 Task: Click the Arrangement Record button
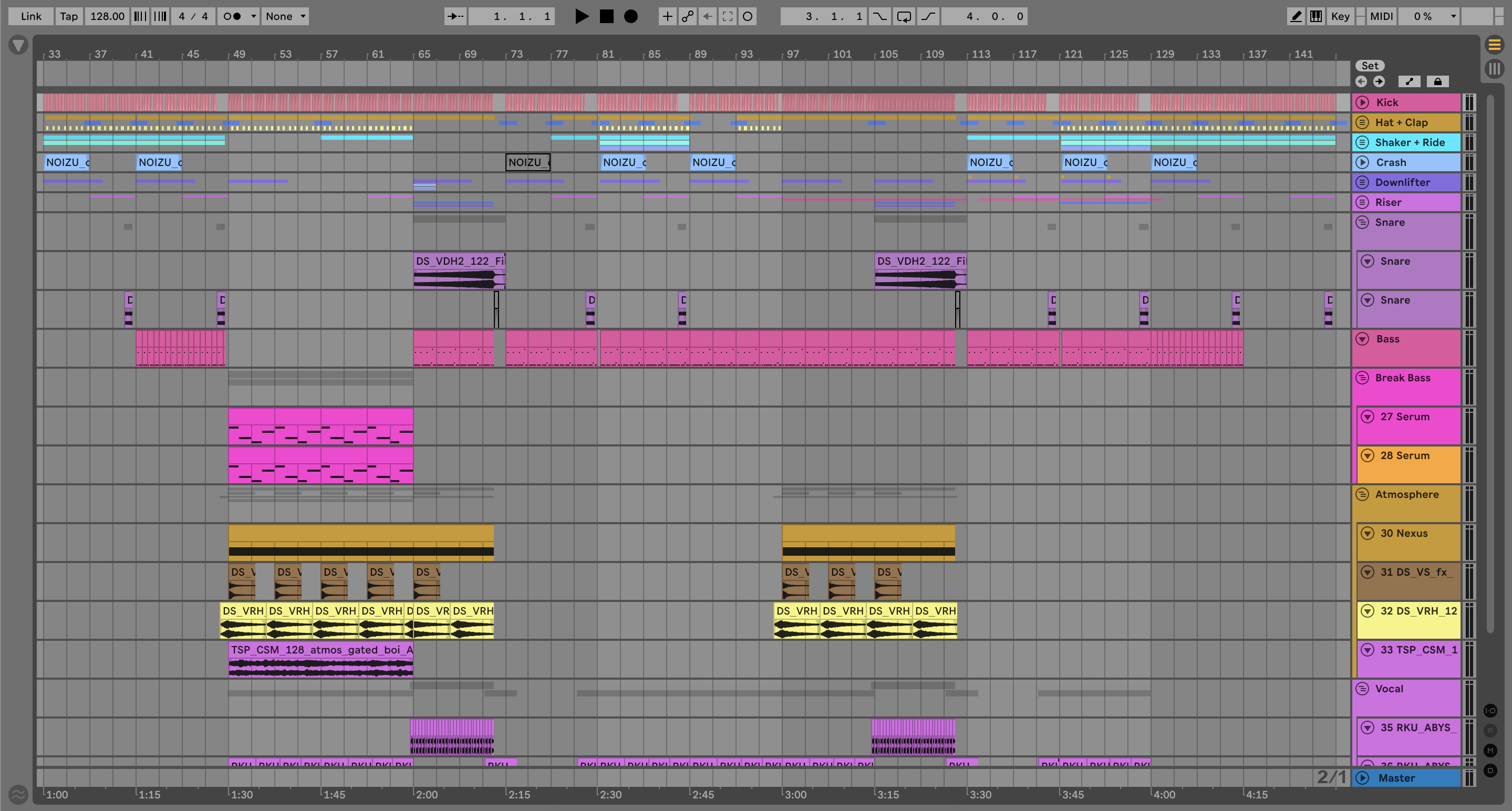[x=630, y=16]
